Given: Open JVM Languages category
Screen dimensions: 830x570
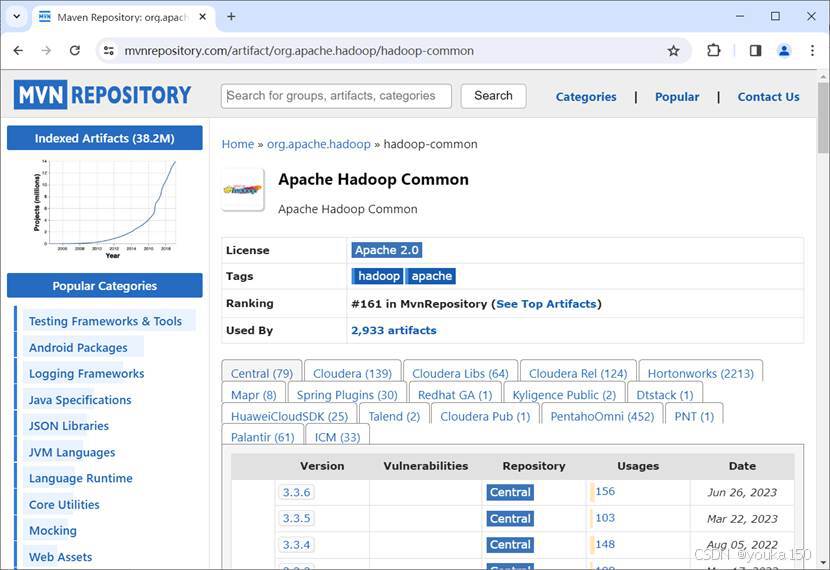Looking at the screenshot, I should [x=72, y=453].
